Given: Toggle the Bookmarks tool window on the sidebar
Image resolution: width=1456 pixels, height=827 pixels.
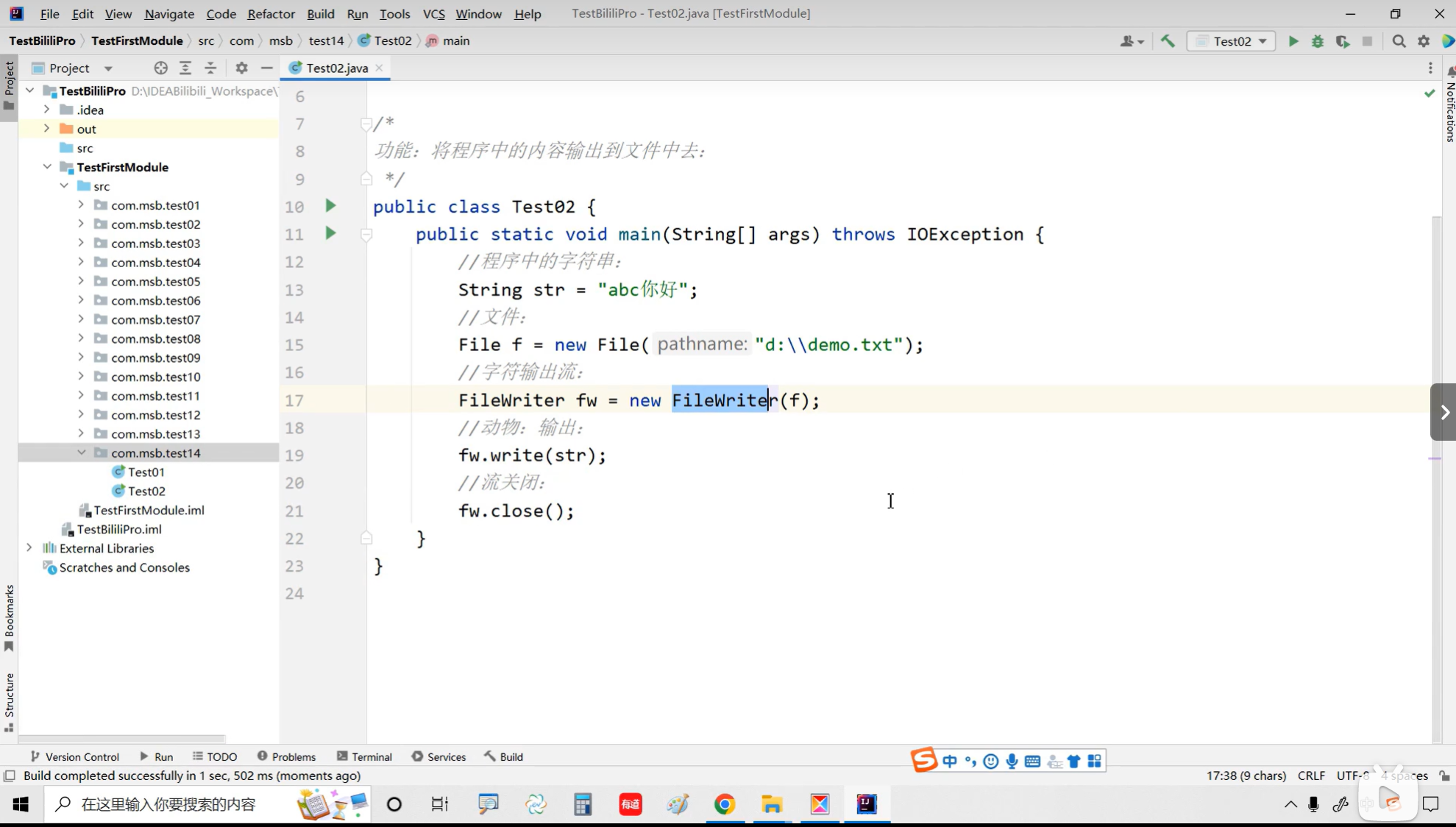Looking at the screenshot, I should pos(9,617).
